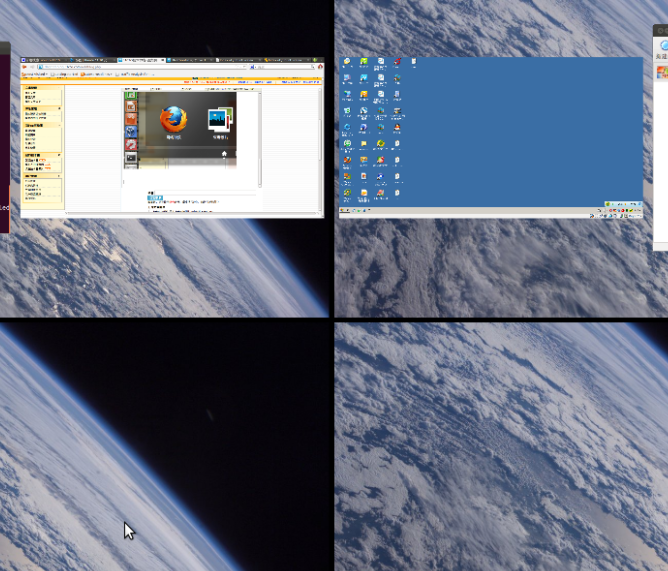Select the browser window in top-left workspace
Image resolution: width=668 pixels, height=571 pixels.
[x=172, y=138]
